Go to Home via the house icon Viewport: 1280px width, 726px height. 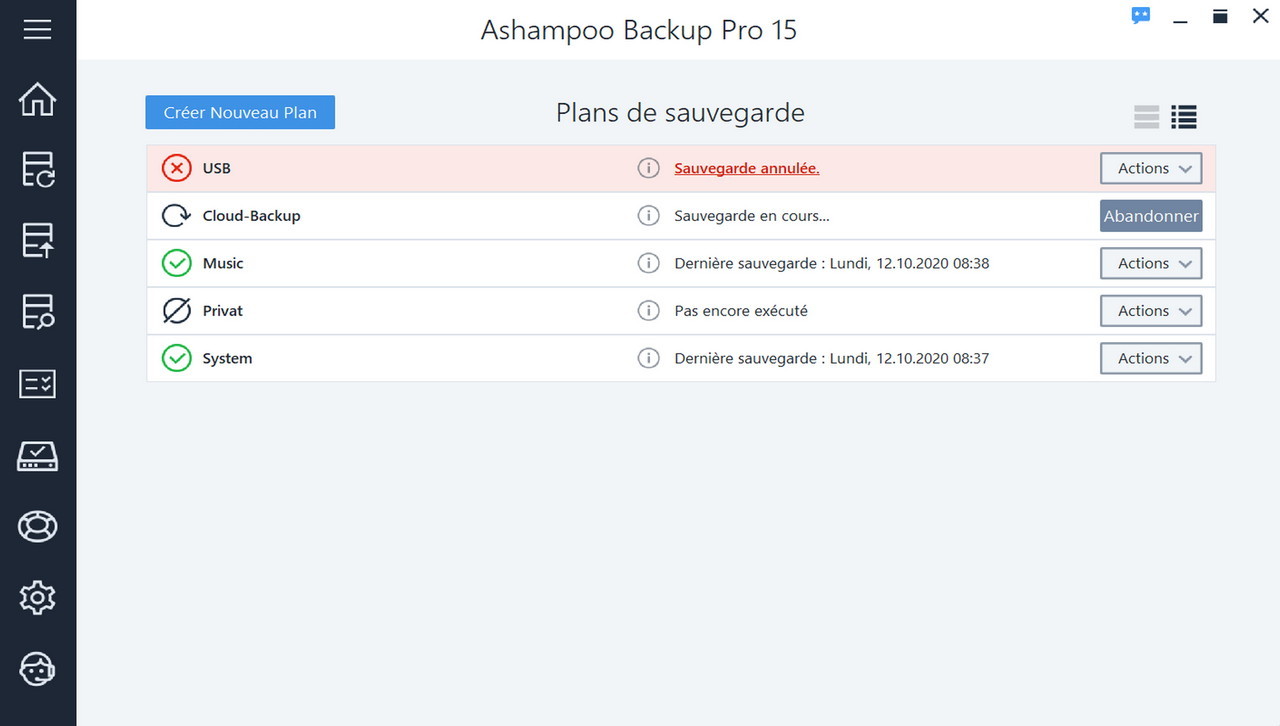pyautogui.click(x=37, y=99)
